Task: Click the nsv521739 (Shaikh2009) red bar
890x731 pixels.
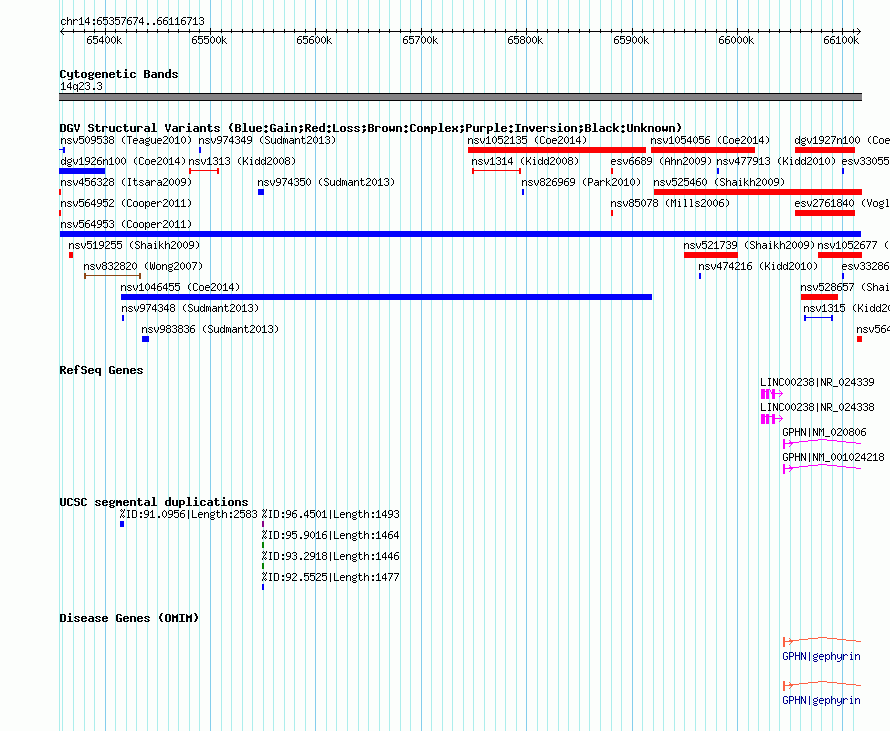Action: pyautogui.click(x=711, y=255)
